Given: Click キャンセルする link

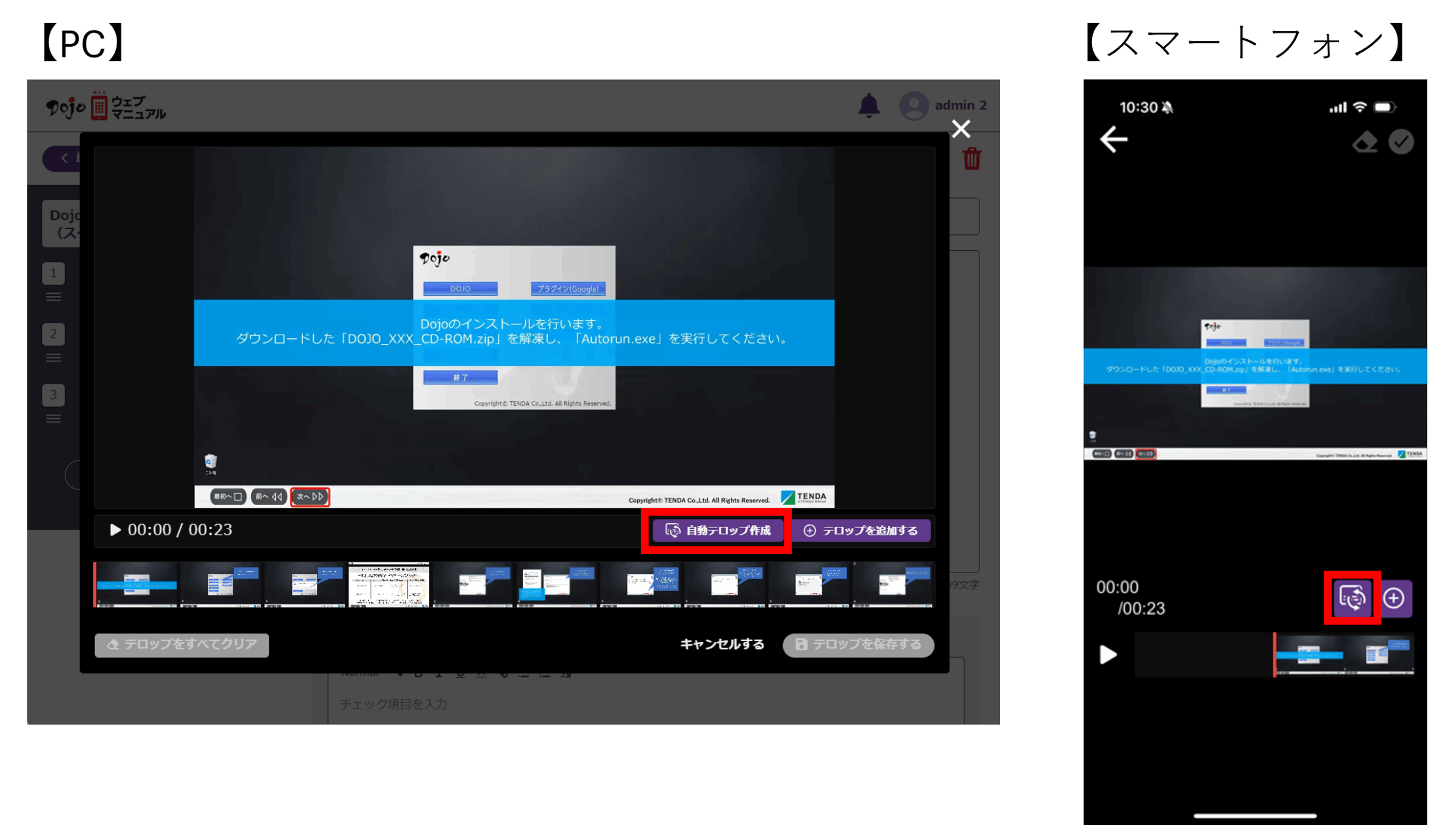Looking at the screenshot, I should (x=722, y=644).
